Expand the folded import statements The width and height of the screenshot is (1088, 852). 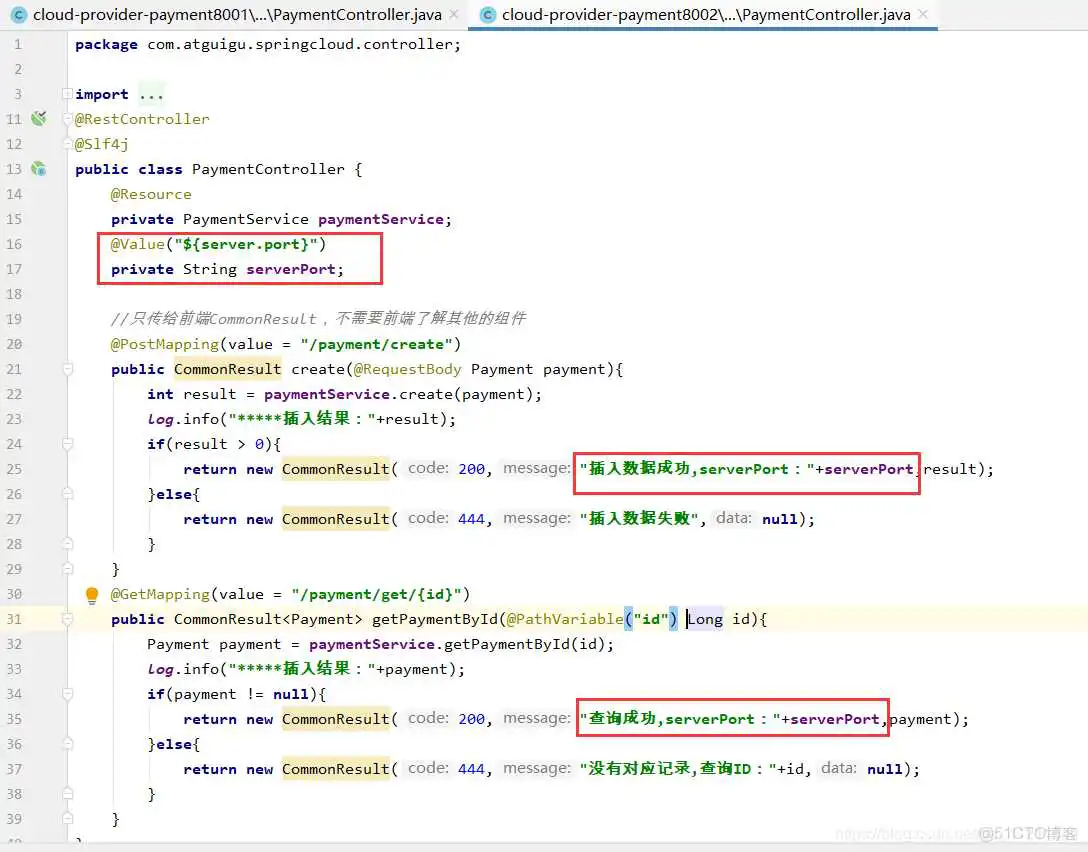[151, 93]
